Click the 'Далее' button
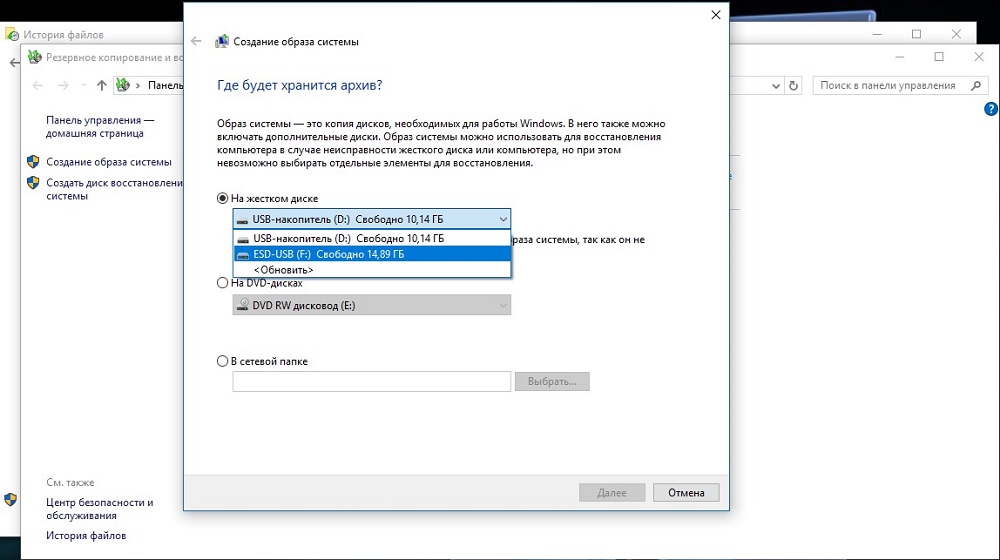1000x560 pixels. (612, 492)
